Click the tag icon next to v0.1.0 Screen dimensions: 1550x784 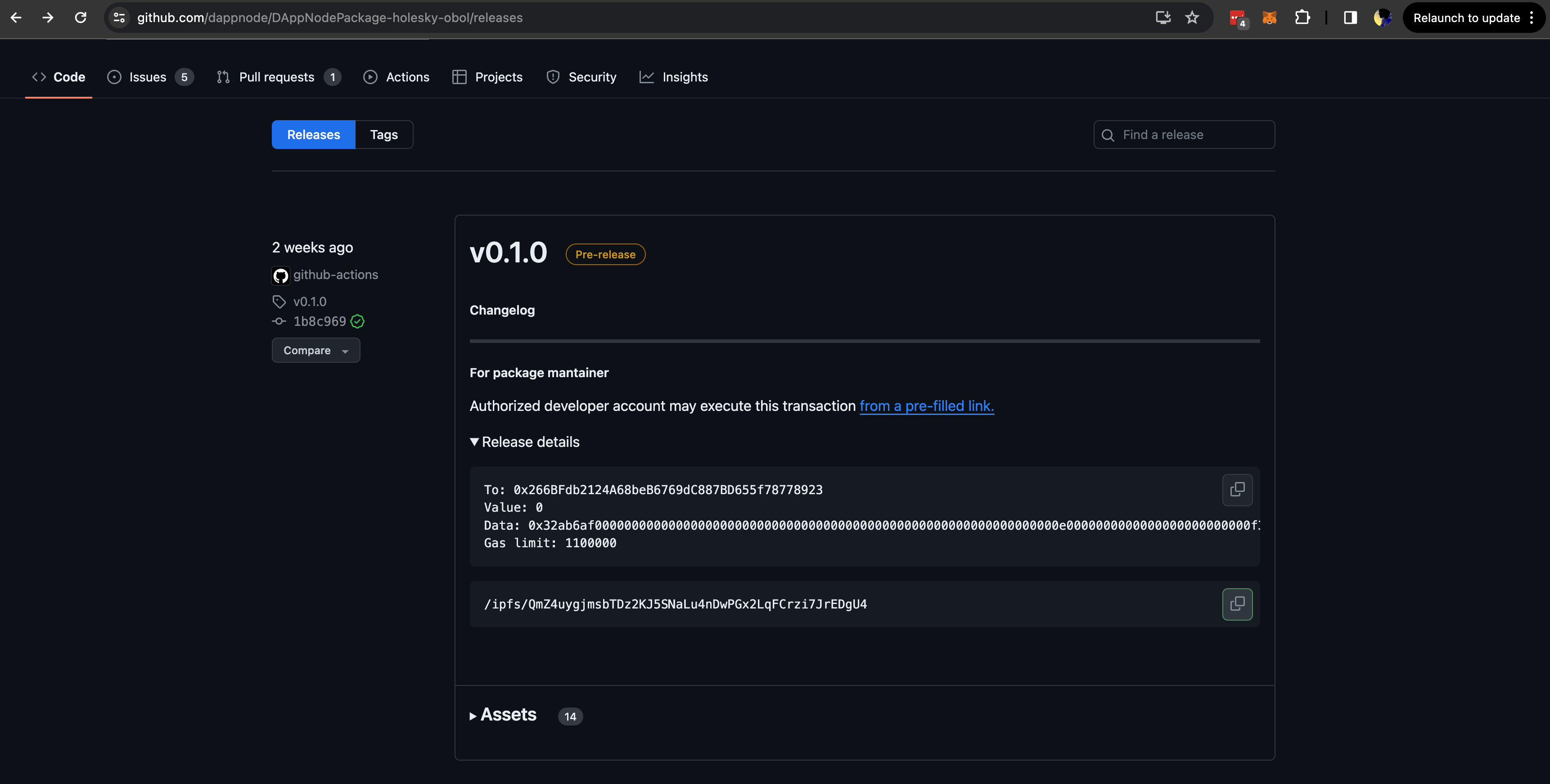279,302
